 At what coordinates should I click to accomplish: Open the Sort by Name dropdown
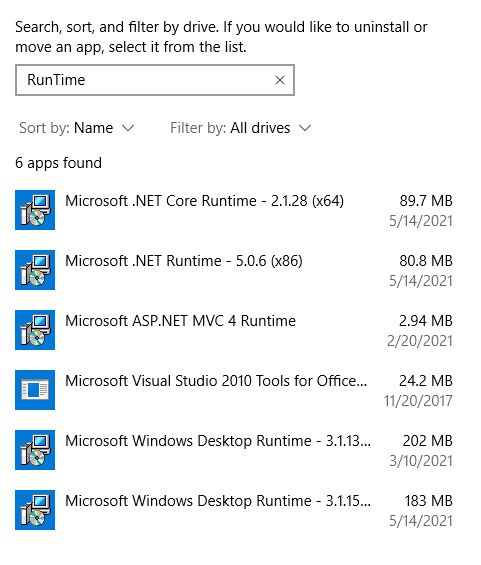tap(77, 128)
